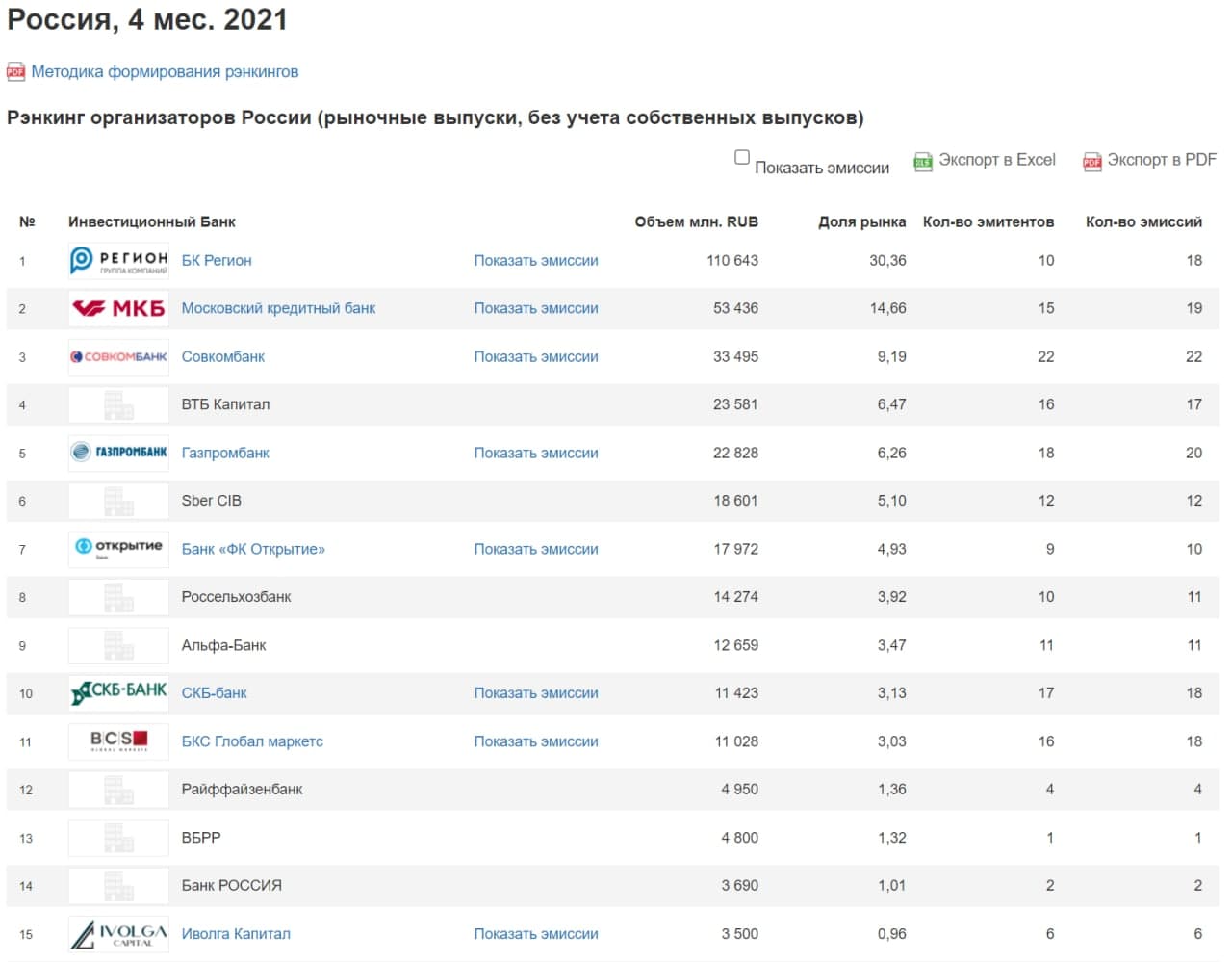Click the БК Регион logo
Viewport: 1232px width, 962px height.
tap(118, 261)
